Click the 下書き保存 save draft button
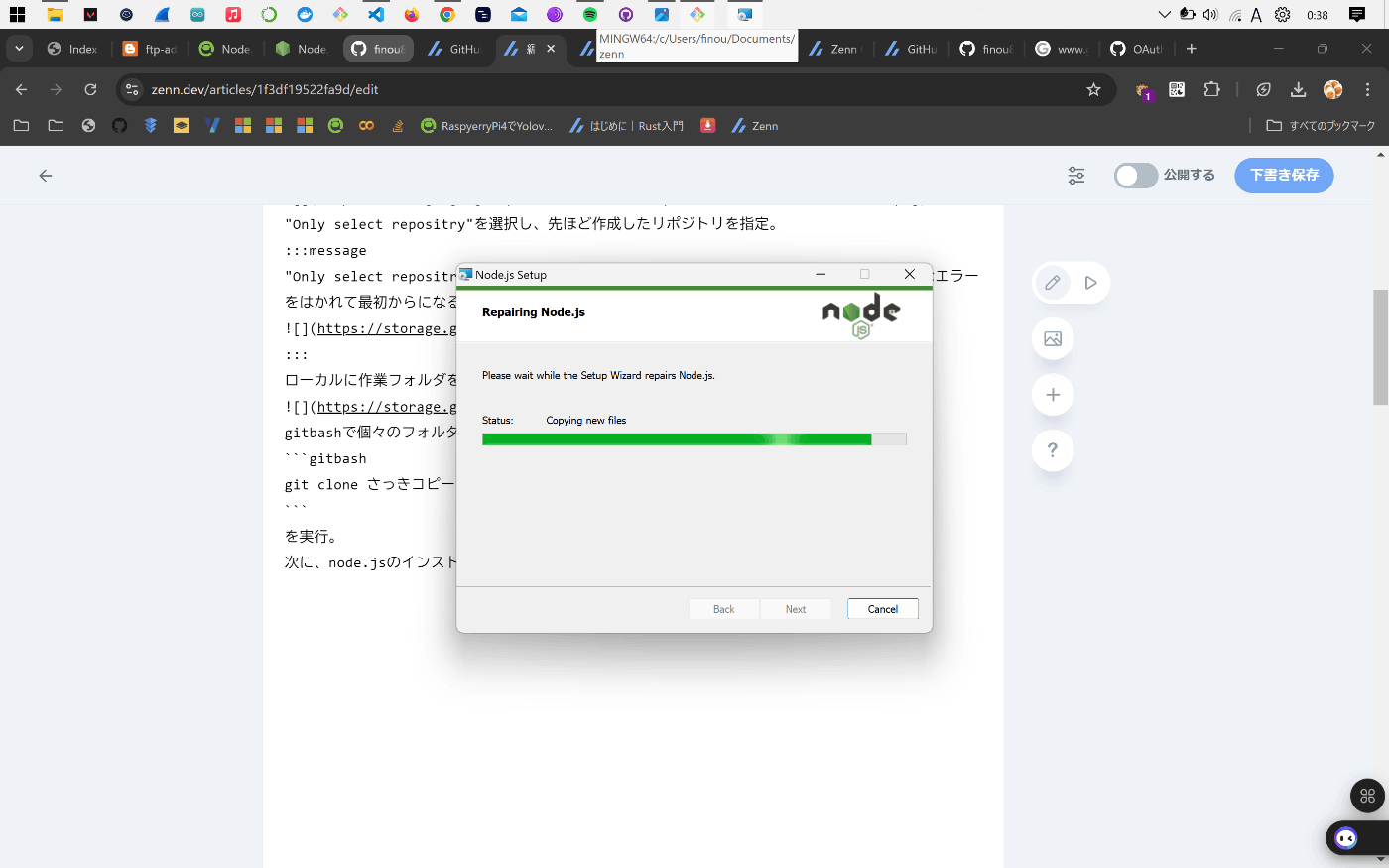 pyautogui.click(x=1284, y=175)
